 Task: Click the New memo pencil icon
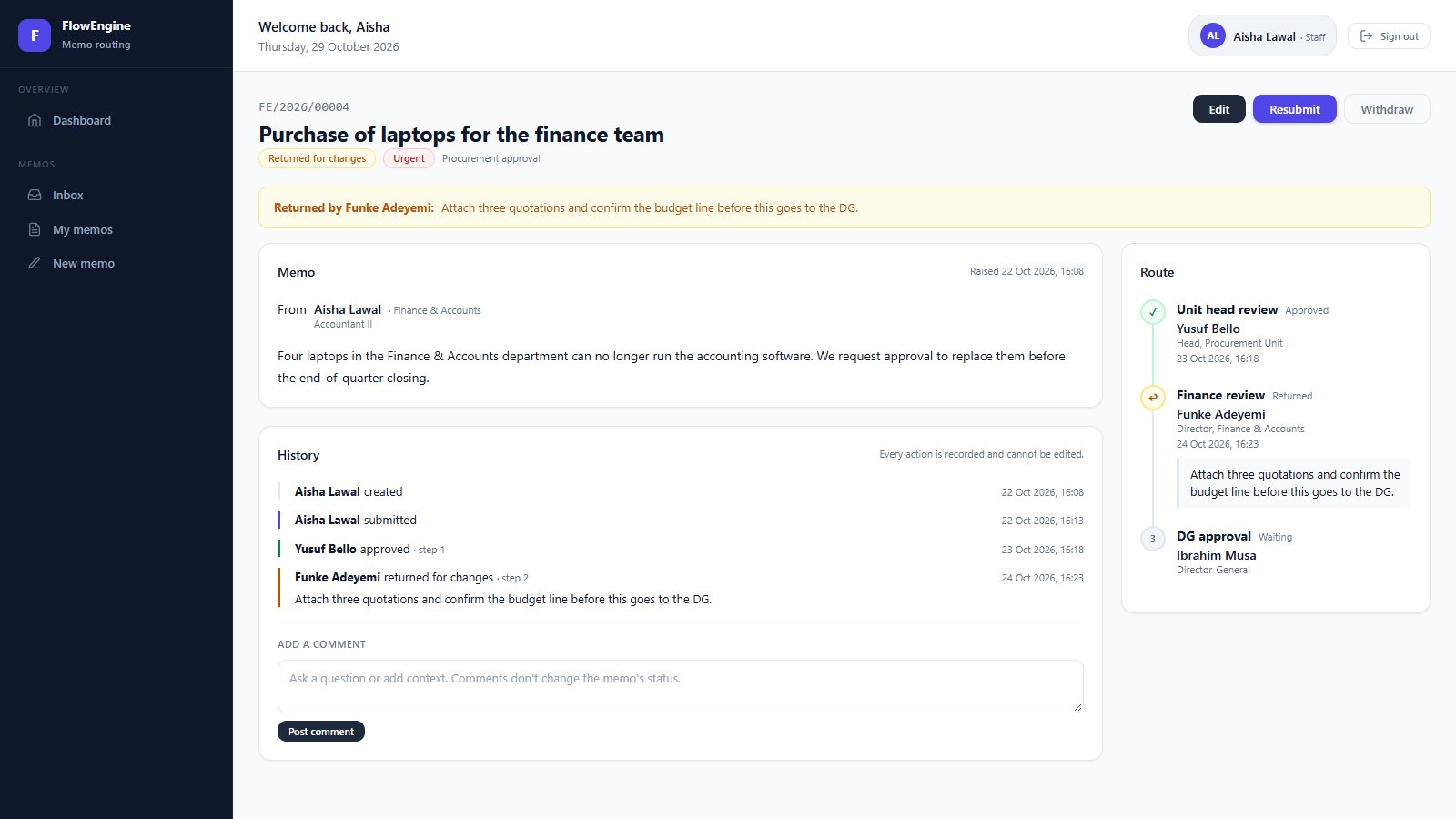(x=35, y=263)
